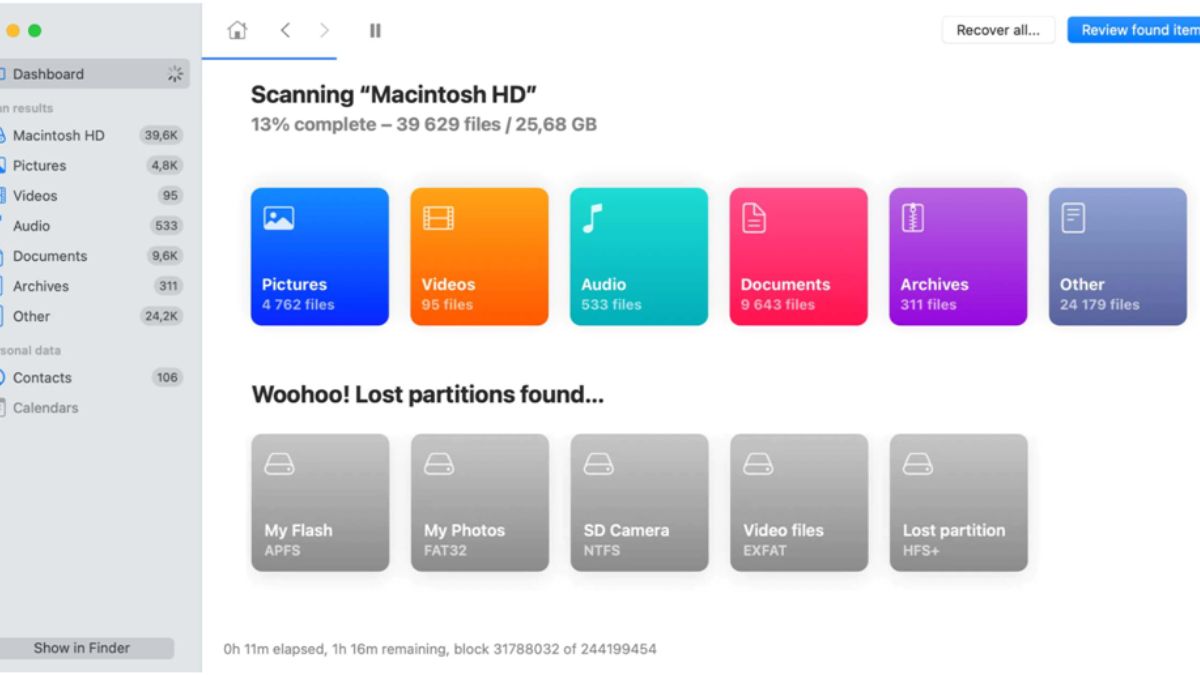Pause the ongoing scan
The image size is (1200, 675).
click(374, 30)
